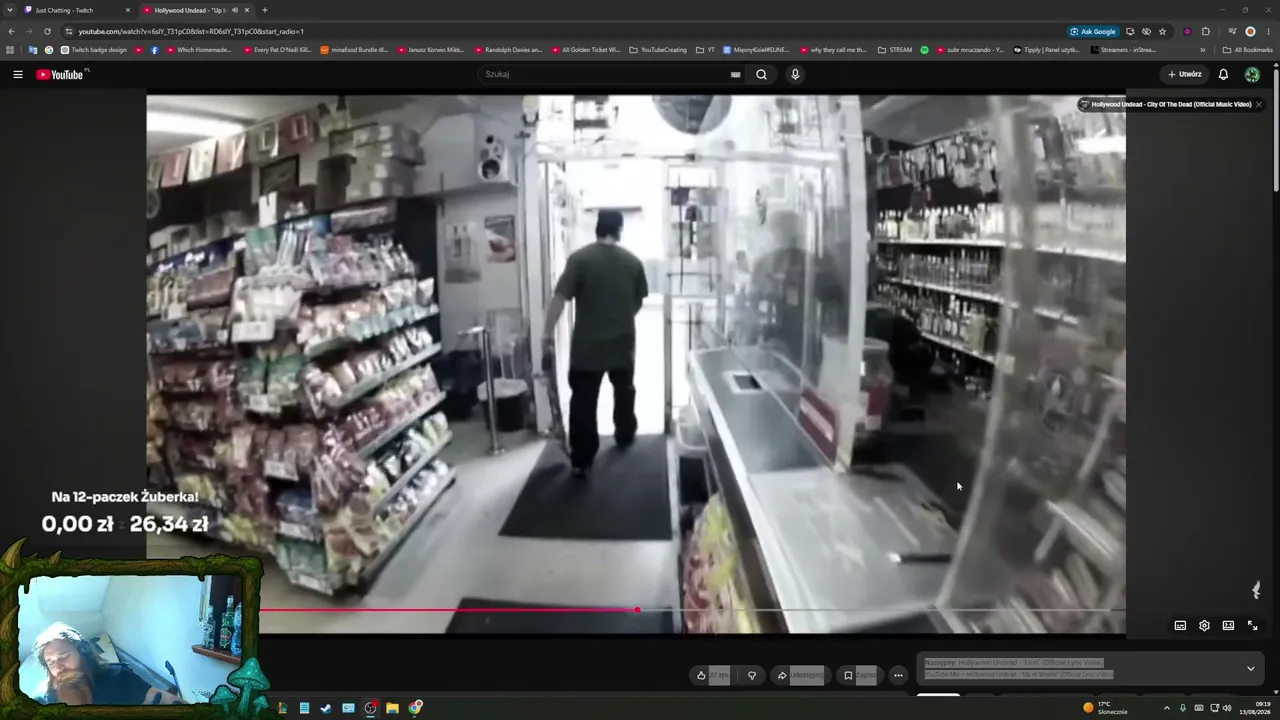This screenshot has height=720, width=1280.
Task: Open the Janusz Korwin Mikk bookmark
Action: click(x=431, y=50)
